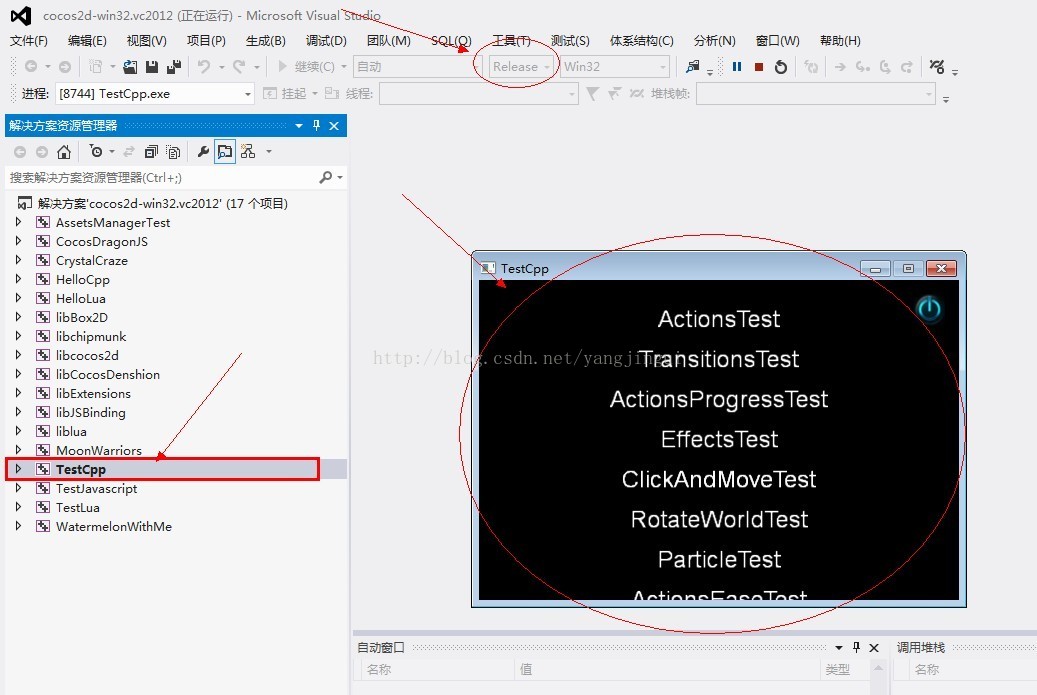Click the breakpoint/IntelliTrace icon at toolbar end

936,67
